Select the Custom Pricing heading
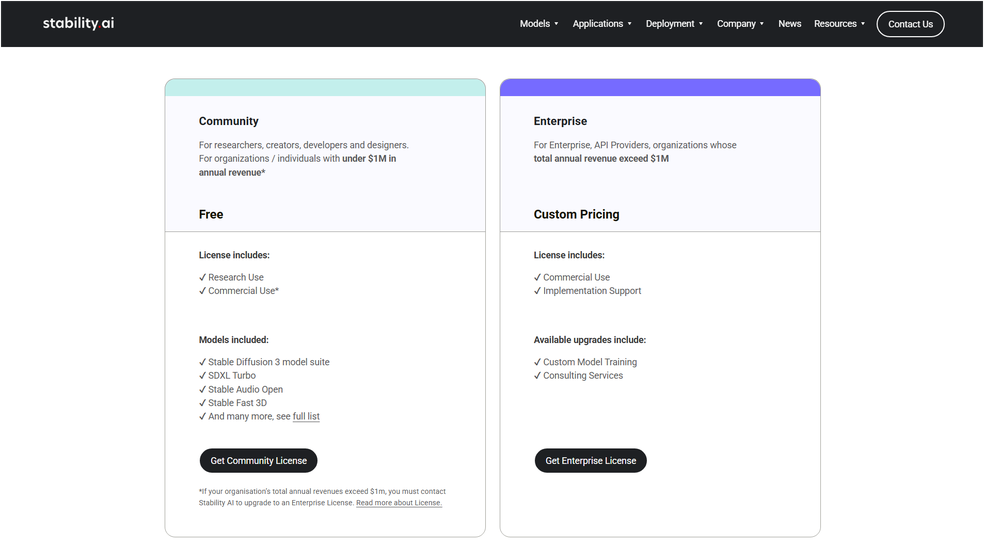Viewport: 984px width, 559px height. [576, 214]
